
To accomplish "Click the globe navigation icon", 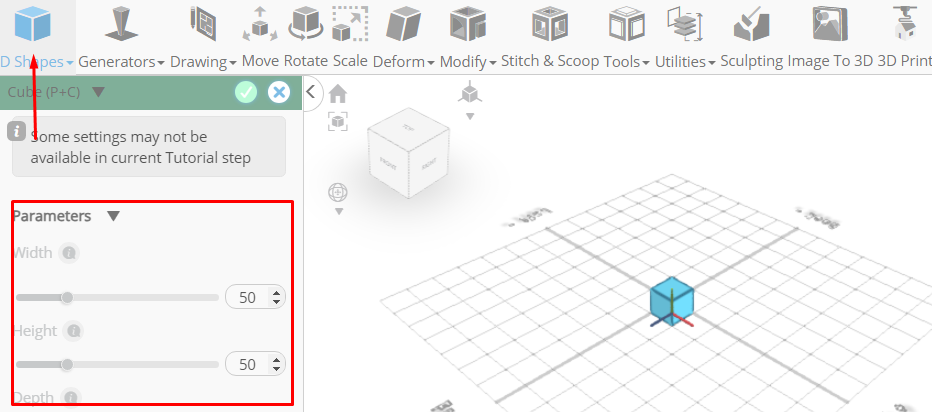I will pyautogui.click(x=338, y=193).
